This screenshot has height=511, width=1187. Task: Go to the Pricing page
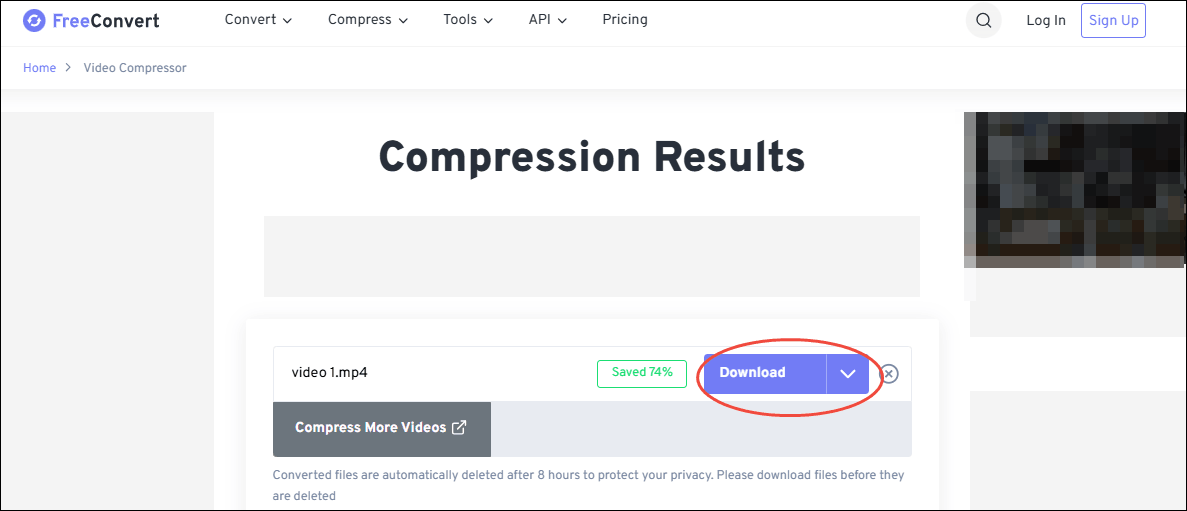[625, 20]
